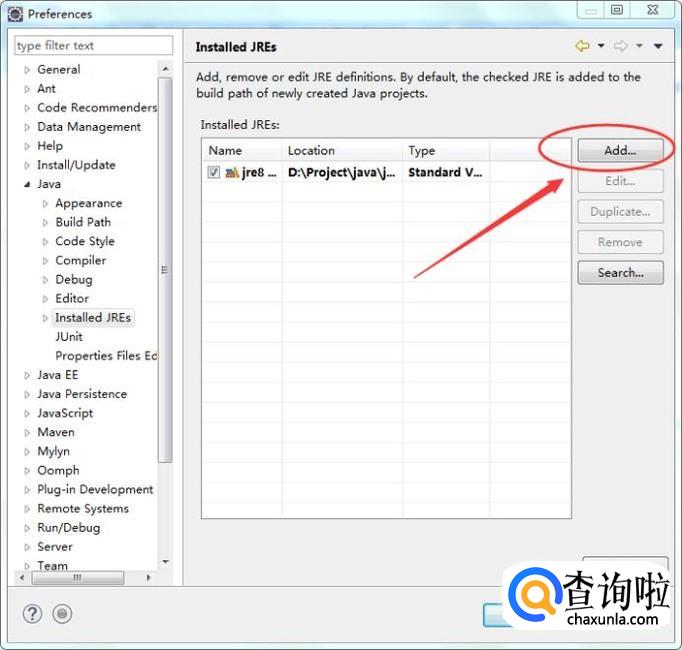Open the forward history dropdown arrow
Screen dimensions: 682x650
click(639, 45)
